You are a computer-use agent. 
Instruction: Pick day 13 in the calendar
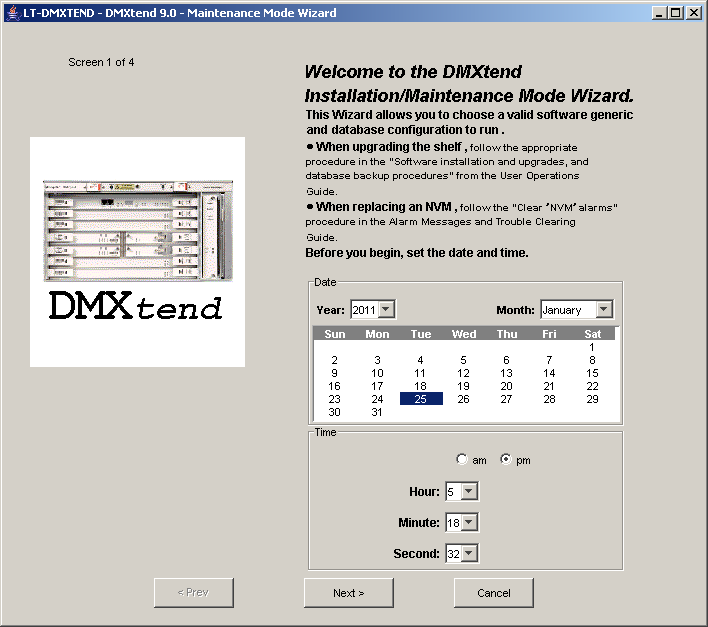point(506,373)
